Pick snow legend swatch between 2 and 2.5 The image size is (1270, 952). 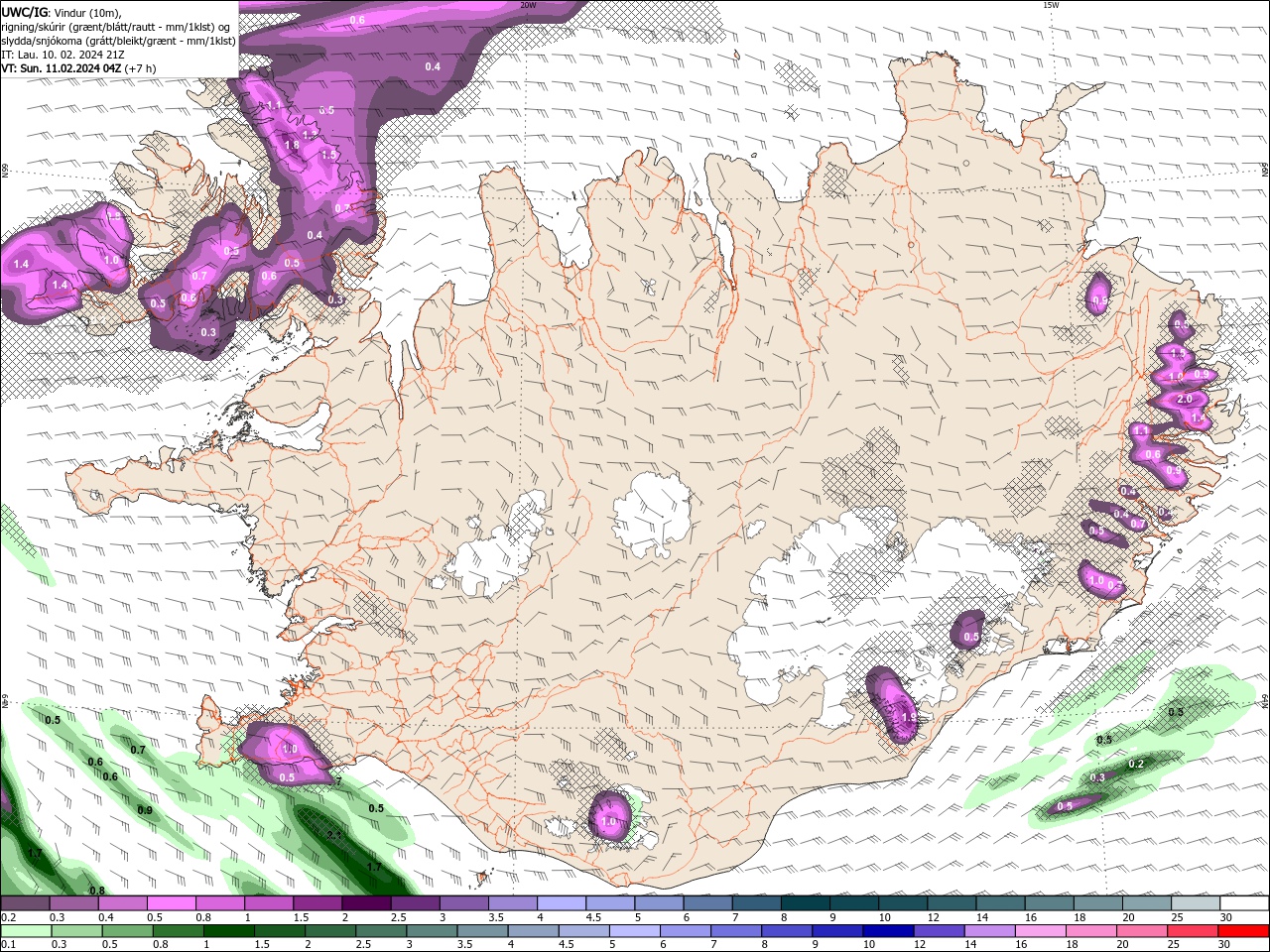point(365,903)
